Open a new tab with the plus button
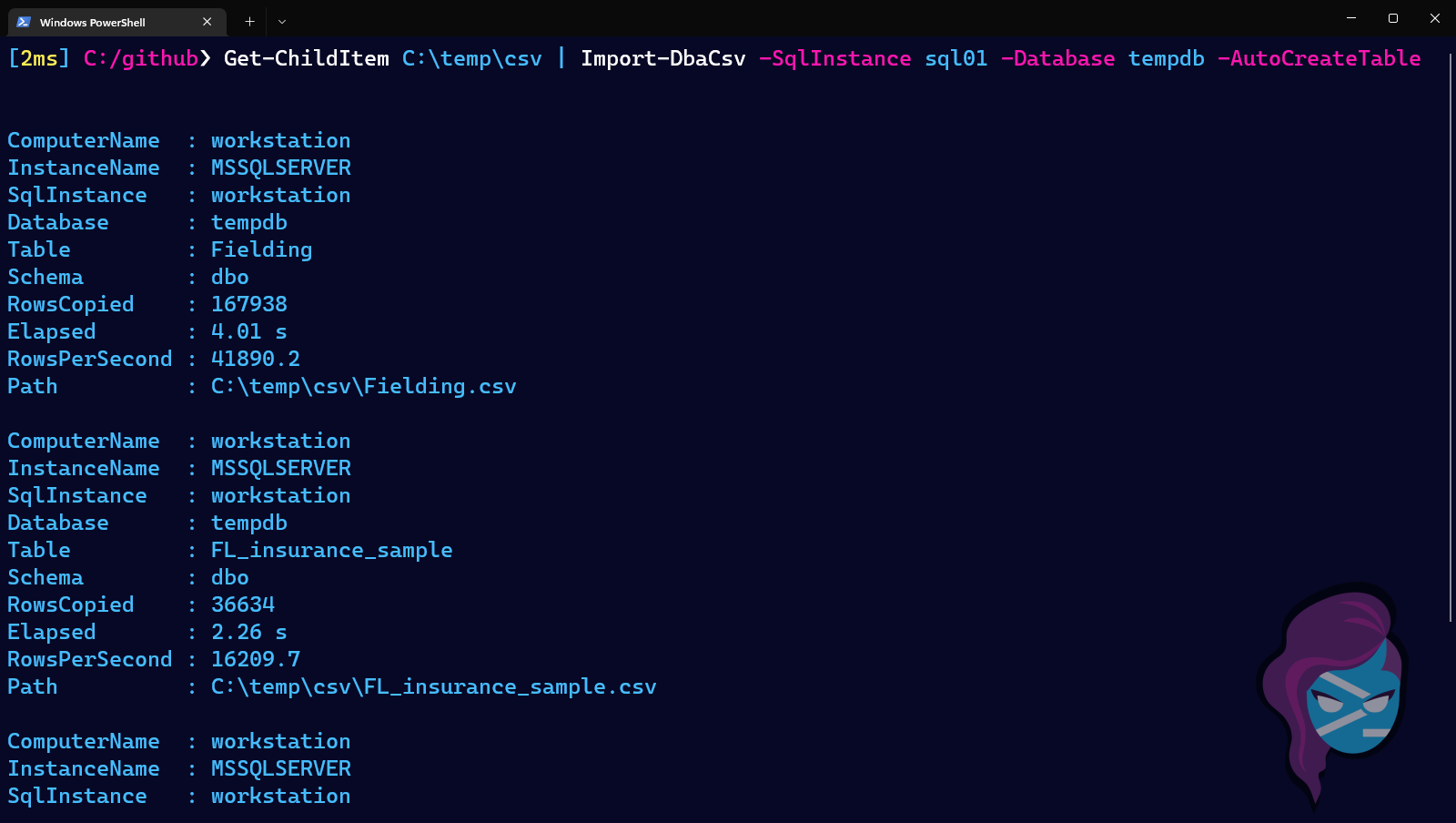 pos(249,22)
